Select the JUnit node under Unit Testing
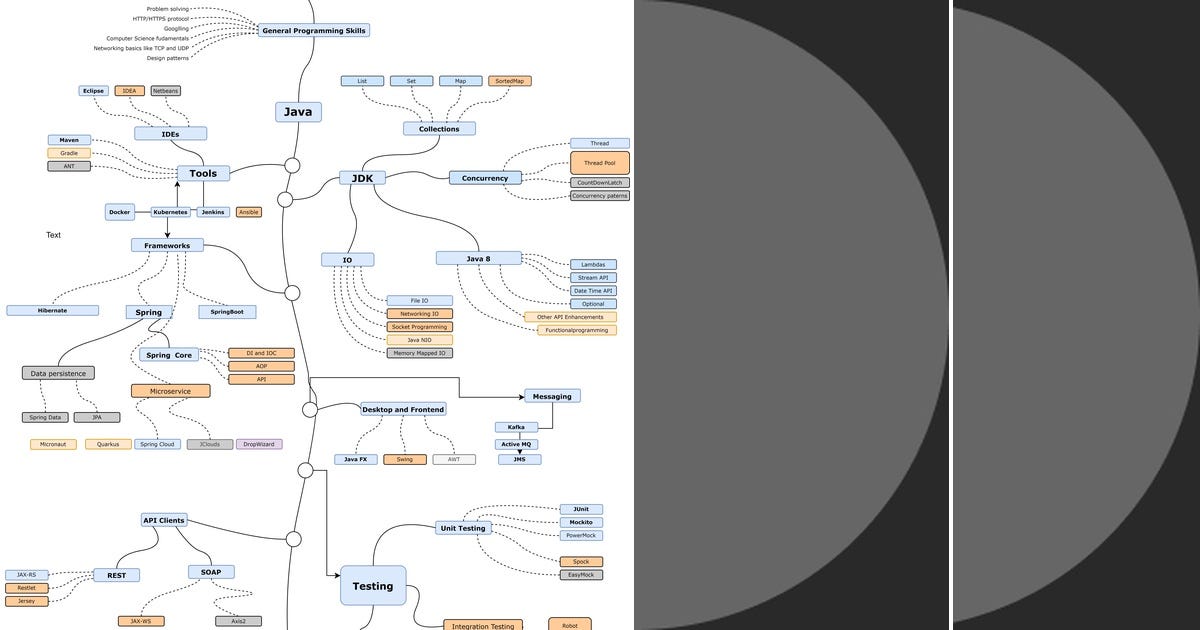 click(583, 508)
